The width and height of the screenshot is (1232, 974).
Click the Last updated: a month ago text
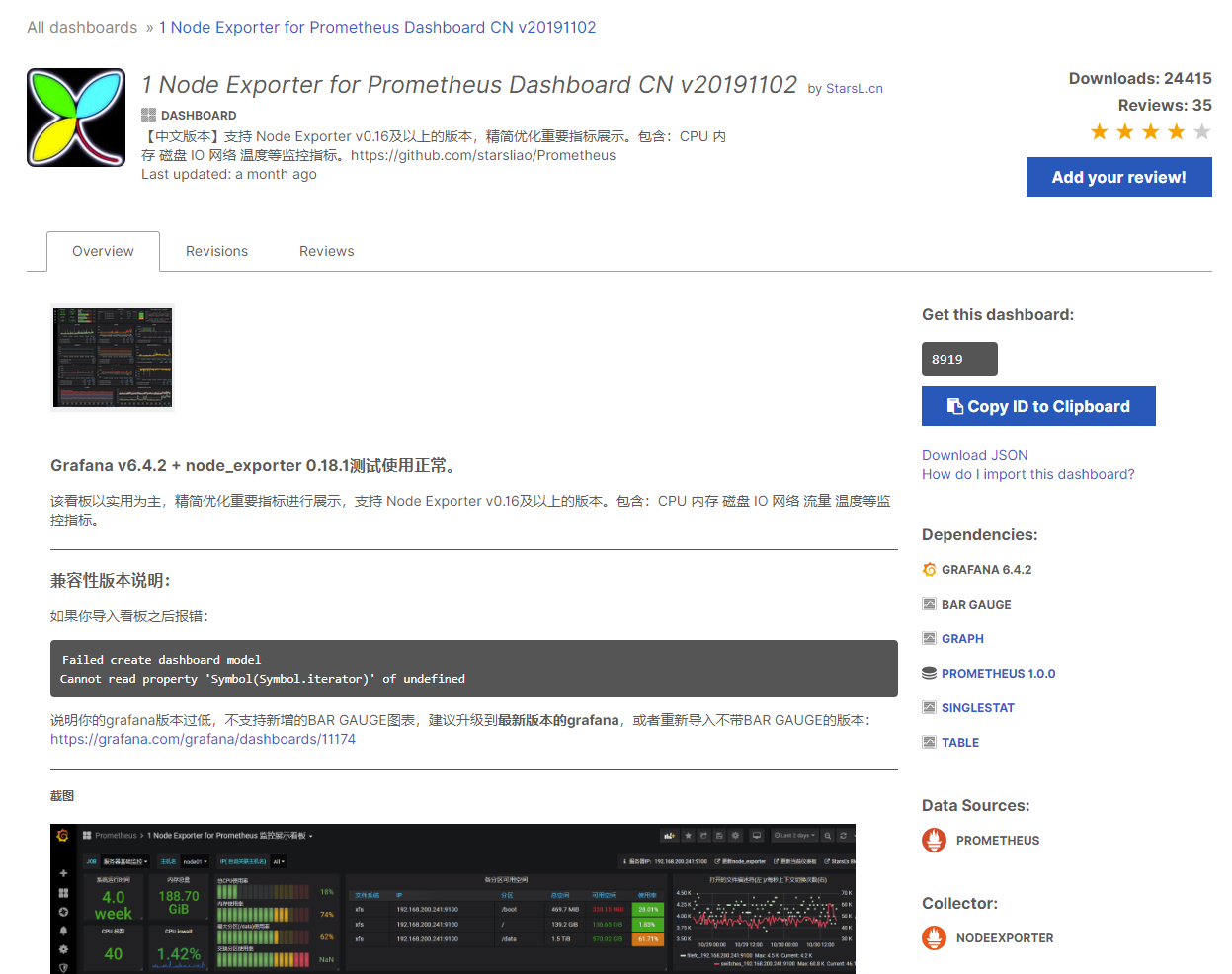tap(229, 174)
